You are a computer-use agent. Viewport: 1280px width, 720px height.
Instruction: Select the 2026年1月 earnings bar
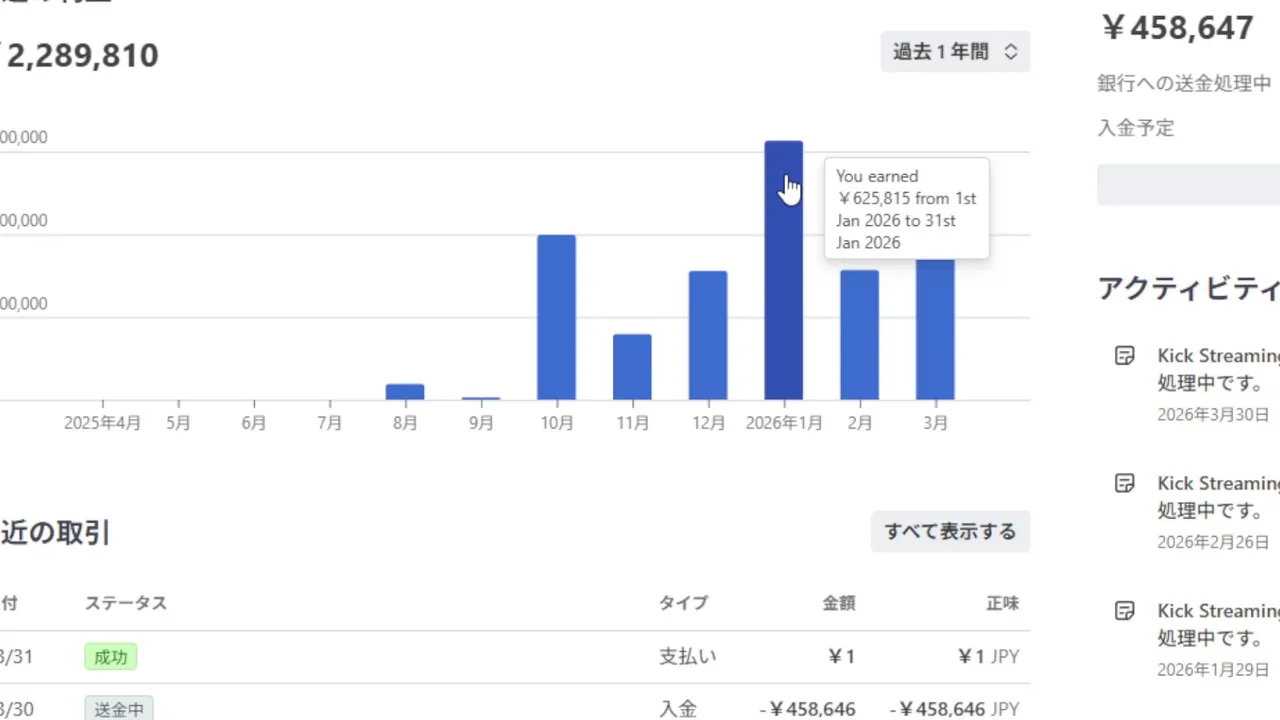[x=784, y=270]
